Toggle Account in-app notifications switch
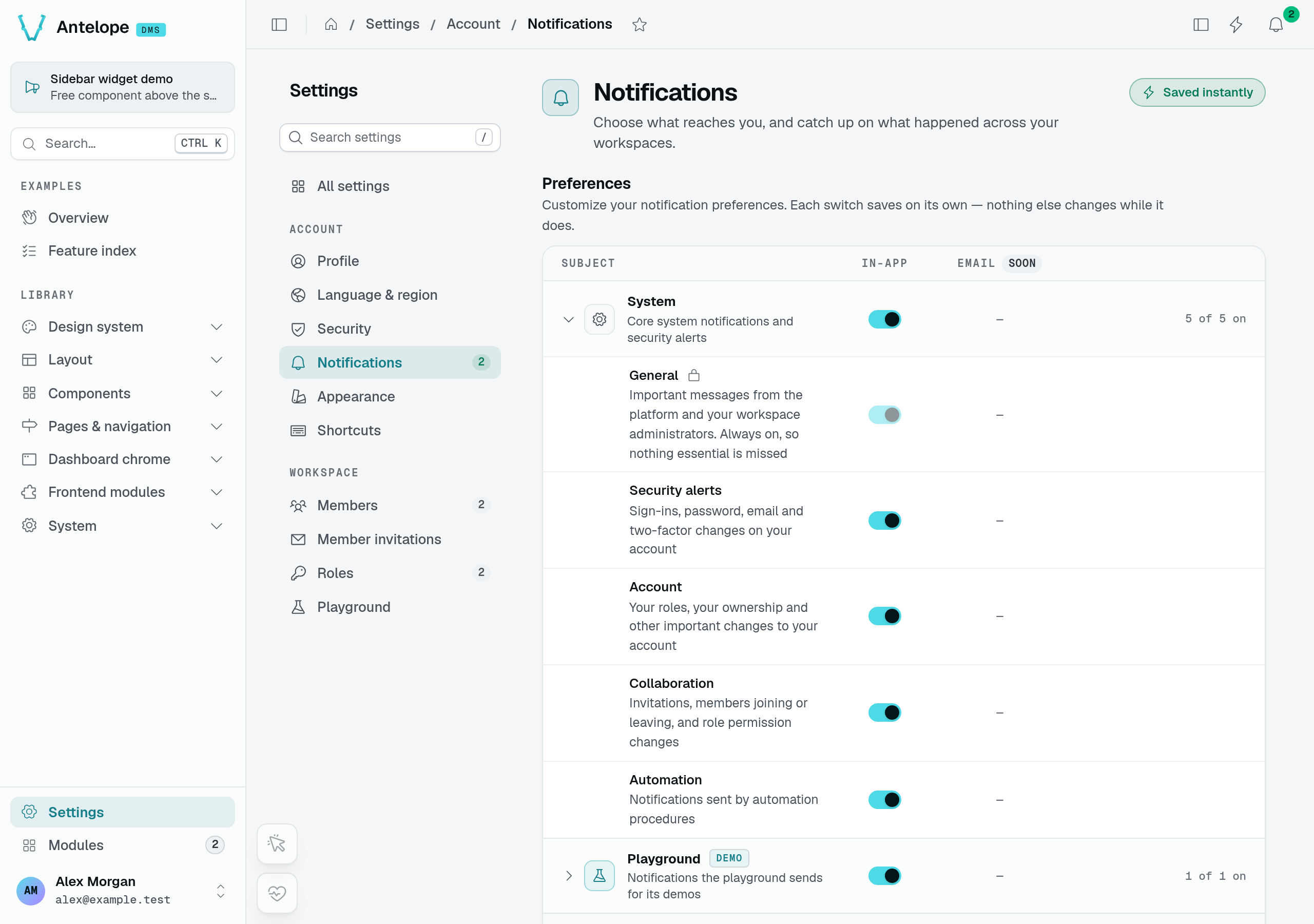 [x=884, y=616]
